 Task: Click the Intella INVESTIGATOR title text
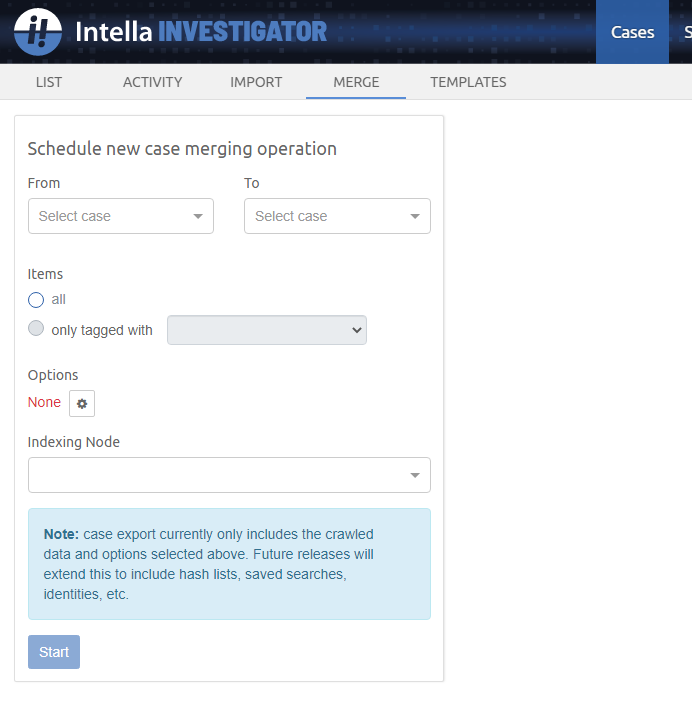[x=201, y=32]
